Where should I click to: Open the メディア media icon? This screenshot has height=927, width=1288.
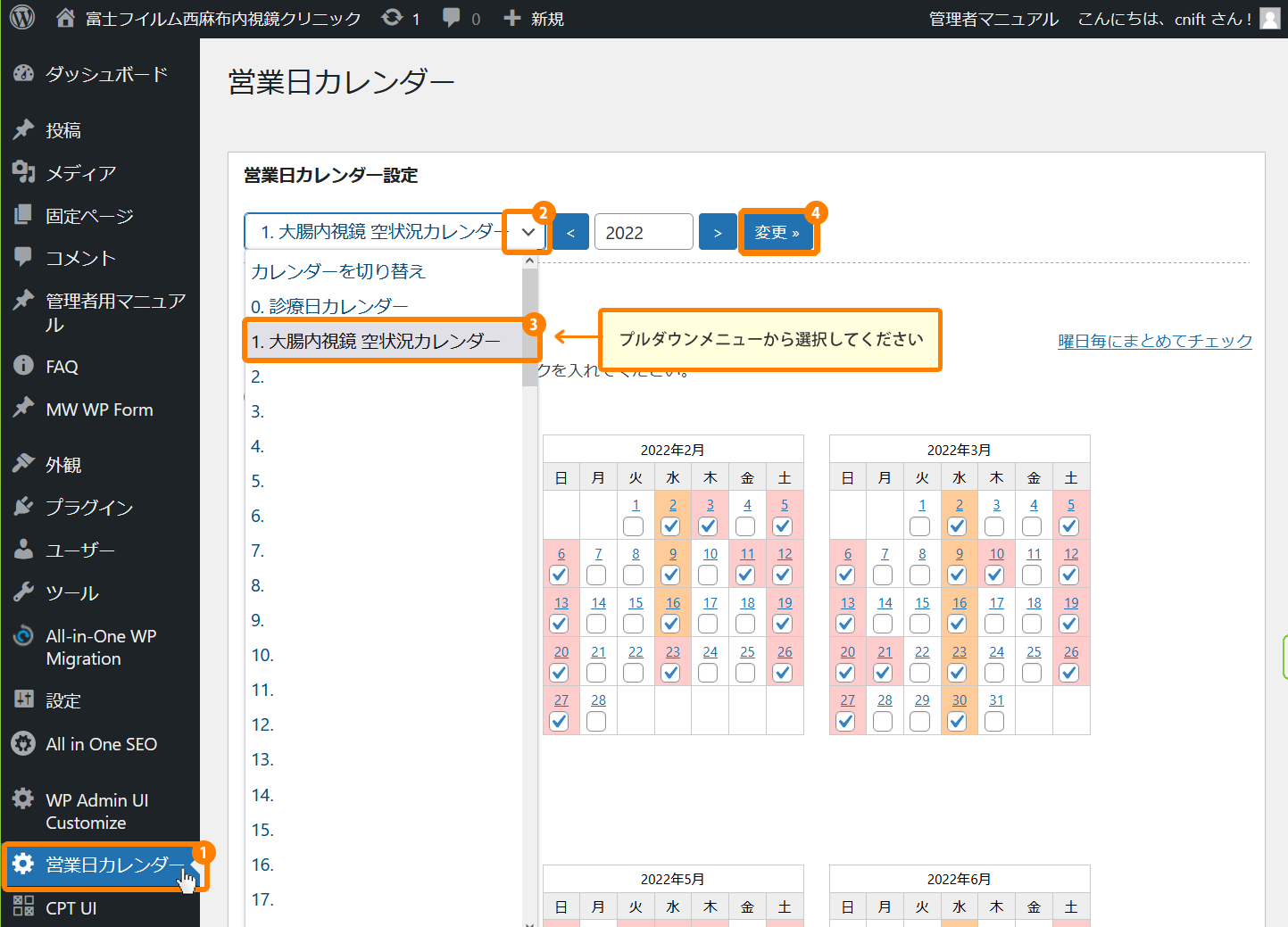(24, 172)
